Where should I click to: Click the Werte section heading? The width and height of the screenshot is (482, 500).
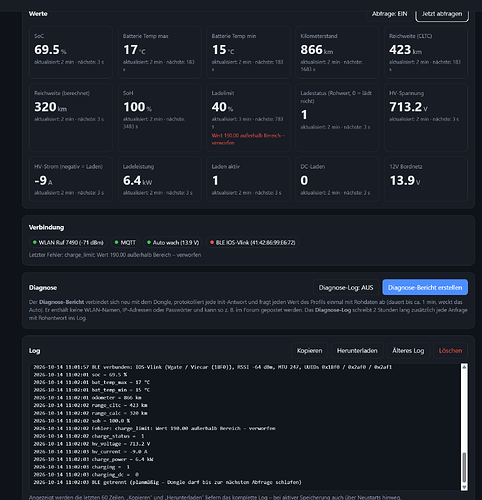38,14
